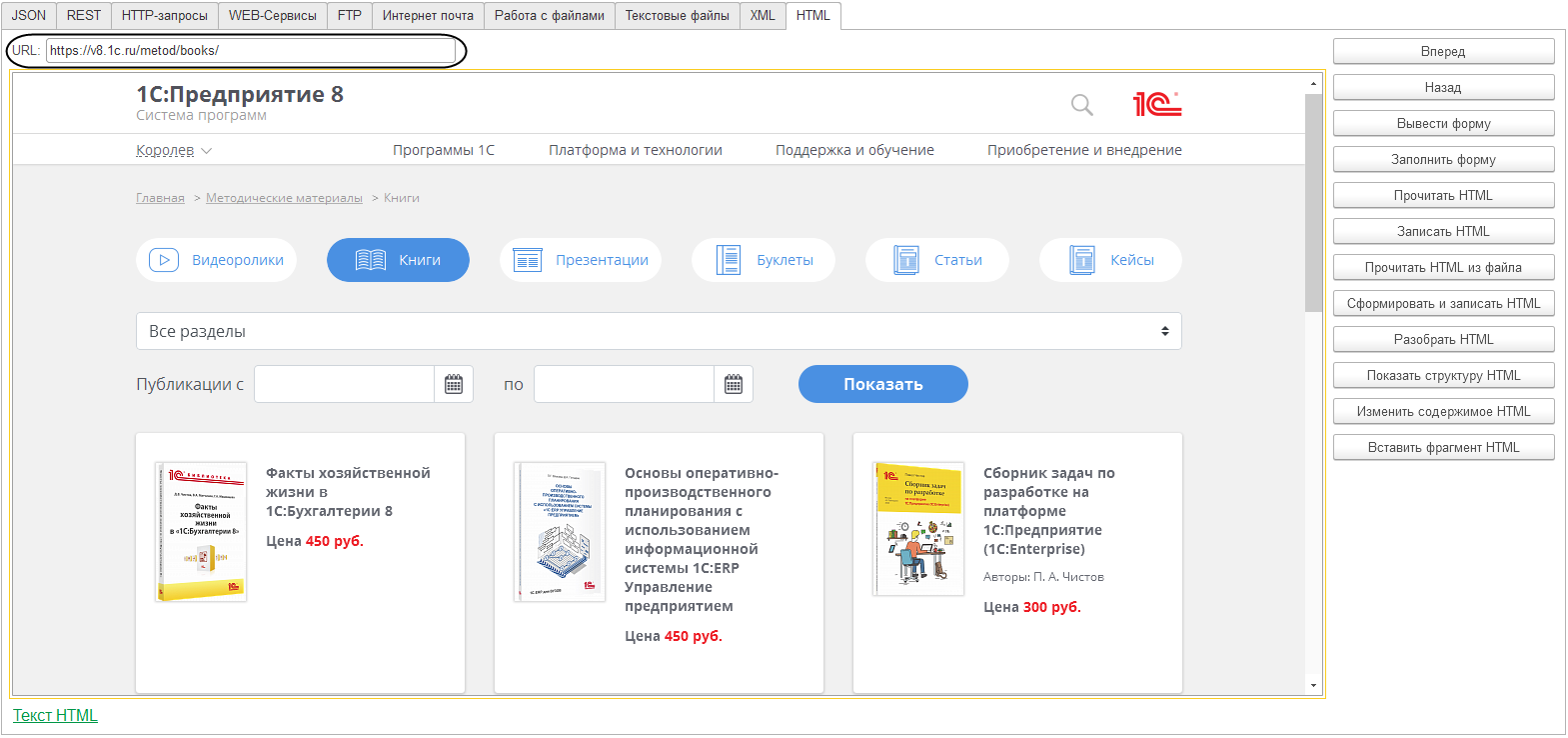Open title Основы оперативно-производственного планирования
This screenshot has height=738, width=1568.
click(x=702, y=539)
